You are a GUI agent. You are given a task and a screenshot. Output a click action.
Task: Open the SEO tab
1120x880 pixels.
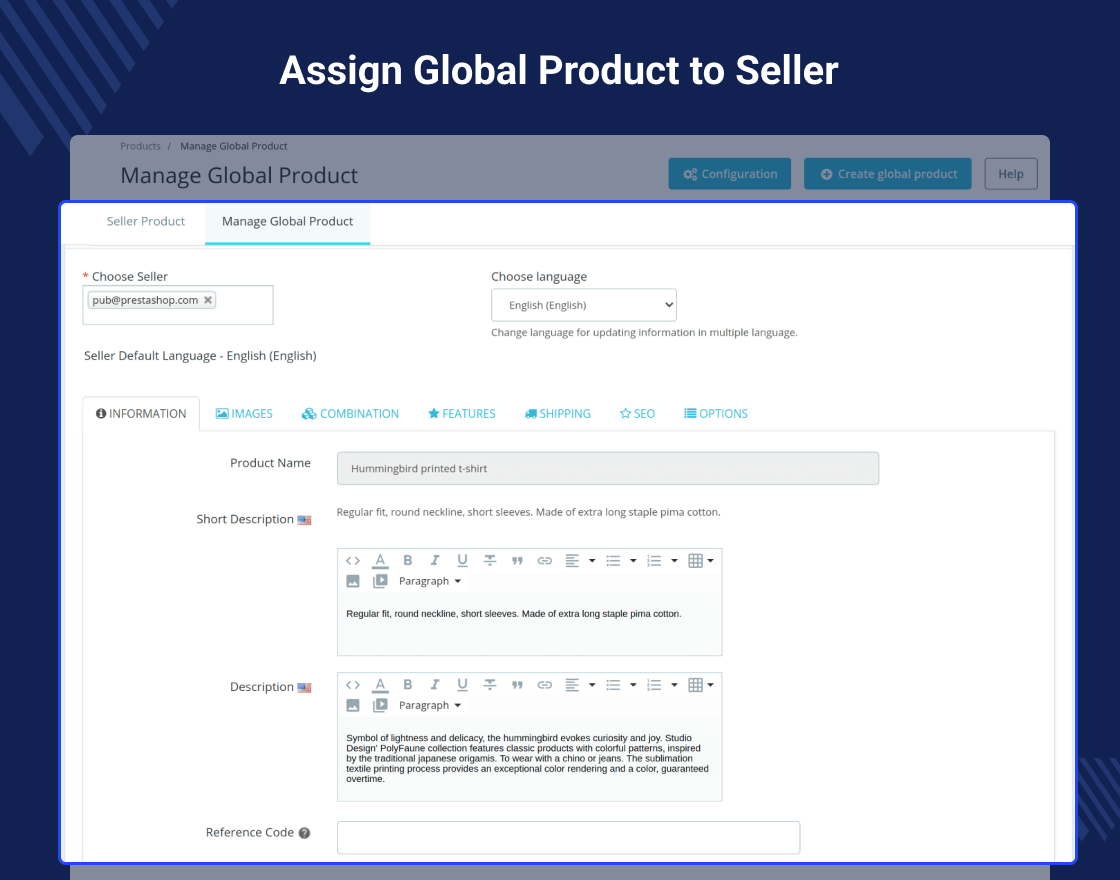pos(637,414)
